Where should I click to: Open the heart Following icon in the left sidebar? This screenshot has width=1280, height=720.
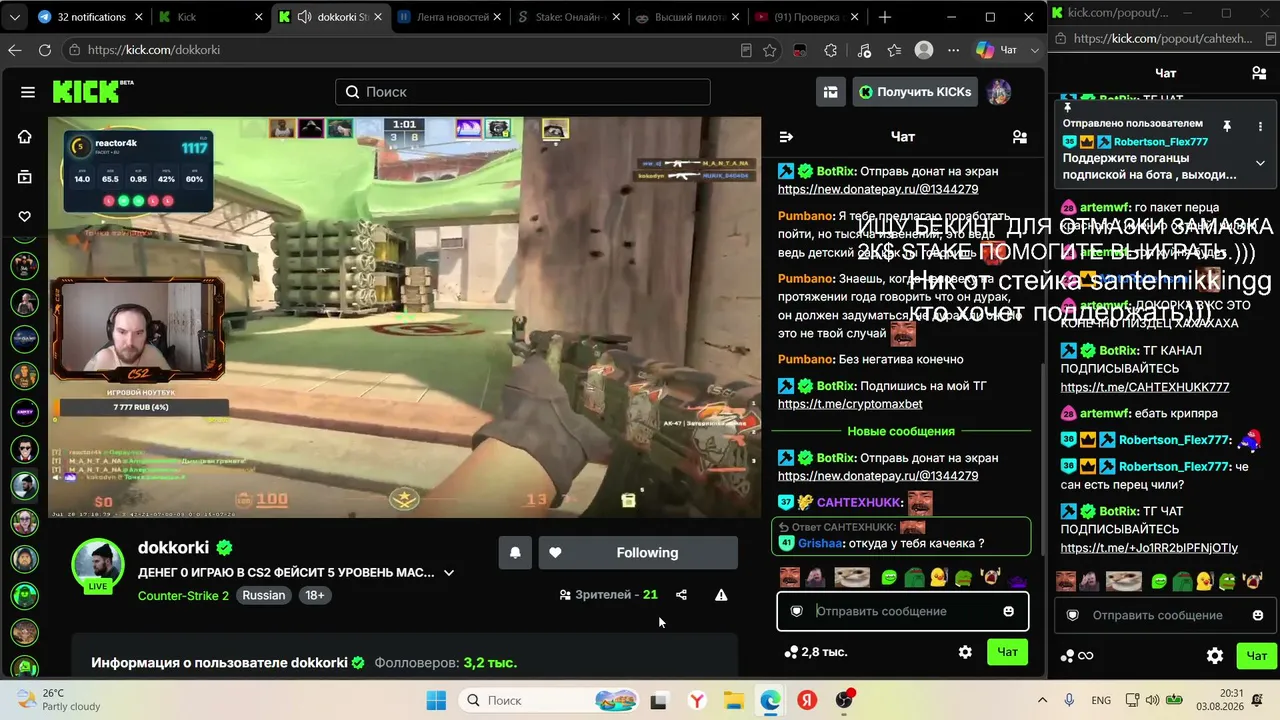[x=25, y=216]
